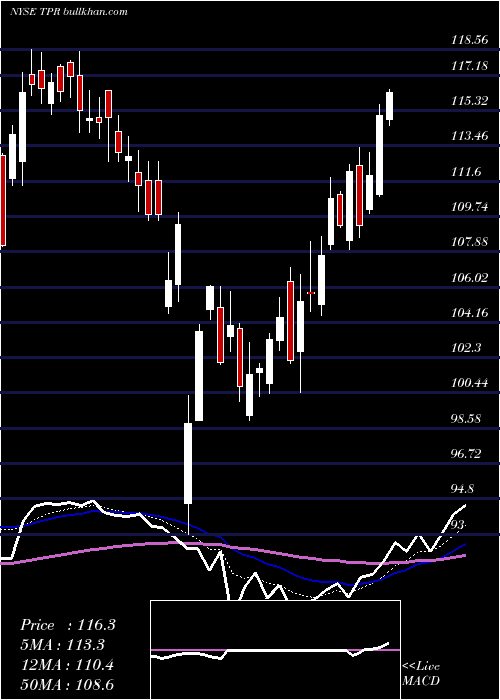Click the Price : 116.3 readout
Image resolution: width=500 pixels, height=700 pixels.
coord(68,625)
